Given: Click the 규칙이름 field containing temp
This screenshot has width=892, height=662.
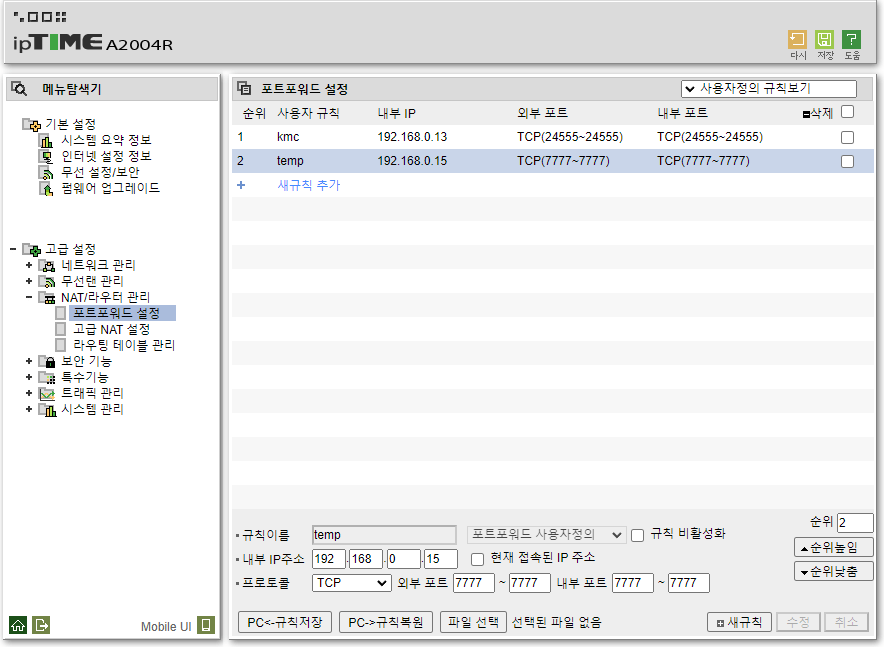Looking at the screenshot, I should click(x=384, y=535).
